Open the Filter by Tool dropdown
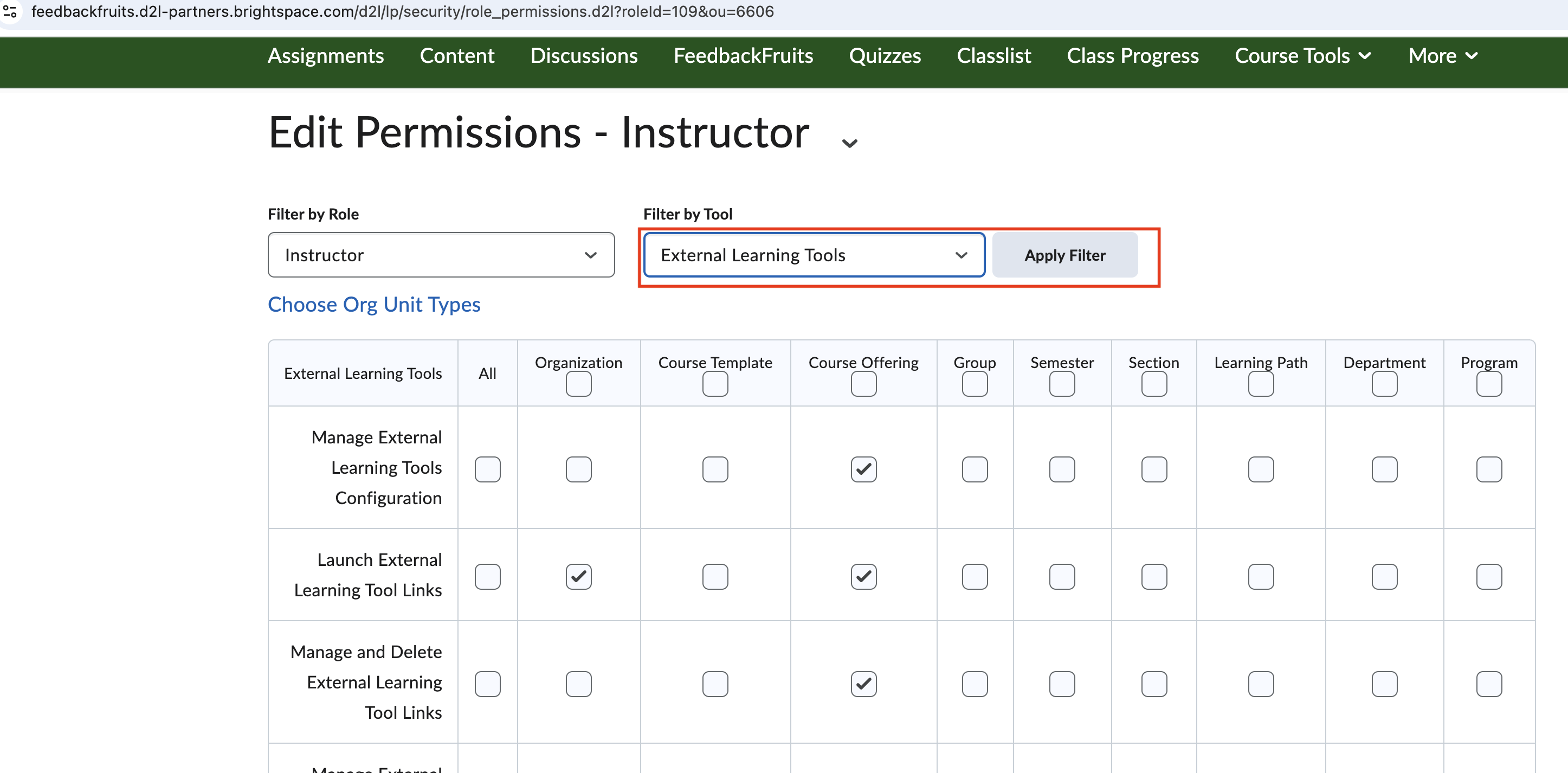This screenshot has height=773, width=1568. click(x=814, y=254)
